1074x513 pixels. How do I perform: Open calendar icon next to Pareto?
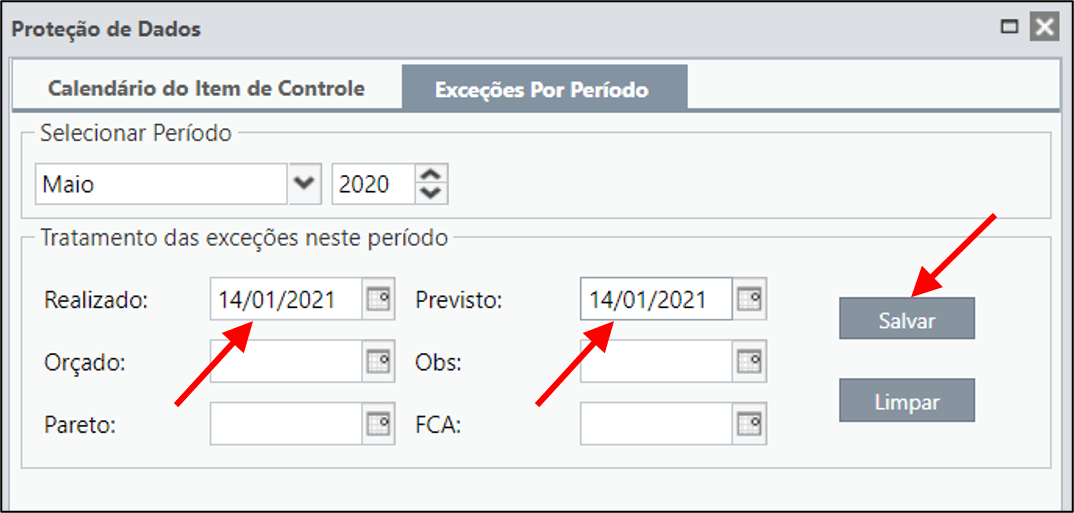378,424
